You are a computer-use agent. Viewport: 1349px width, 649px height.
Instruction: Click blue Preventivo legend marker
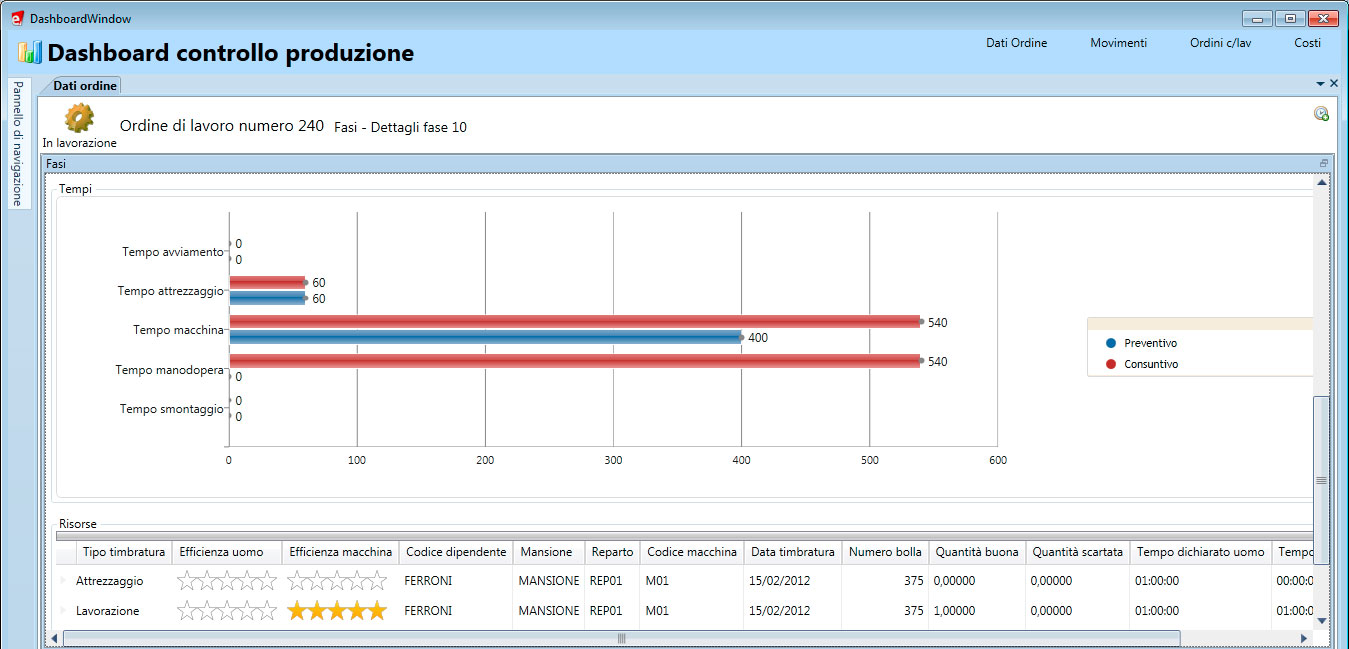1110,343
